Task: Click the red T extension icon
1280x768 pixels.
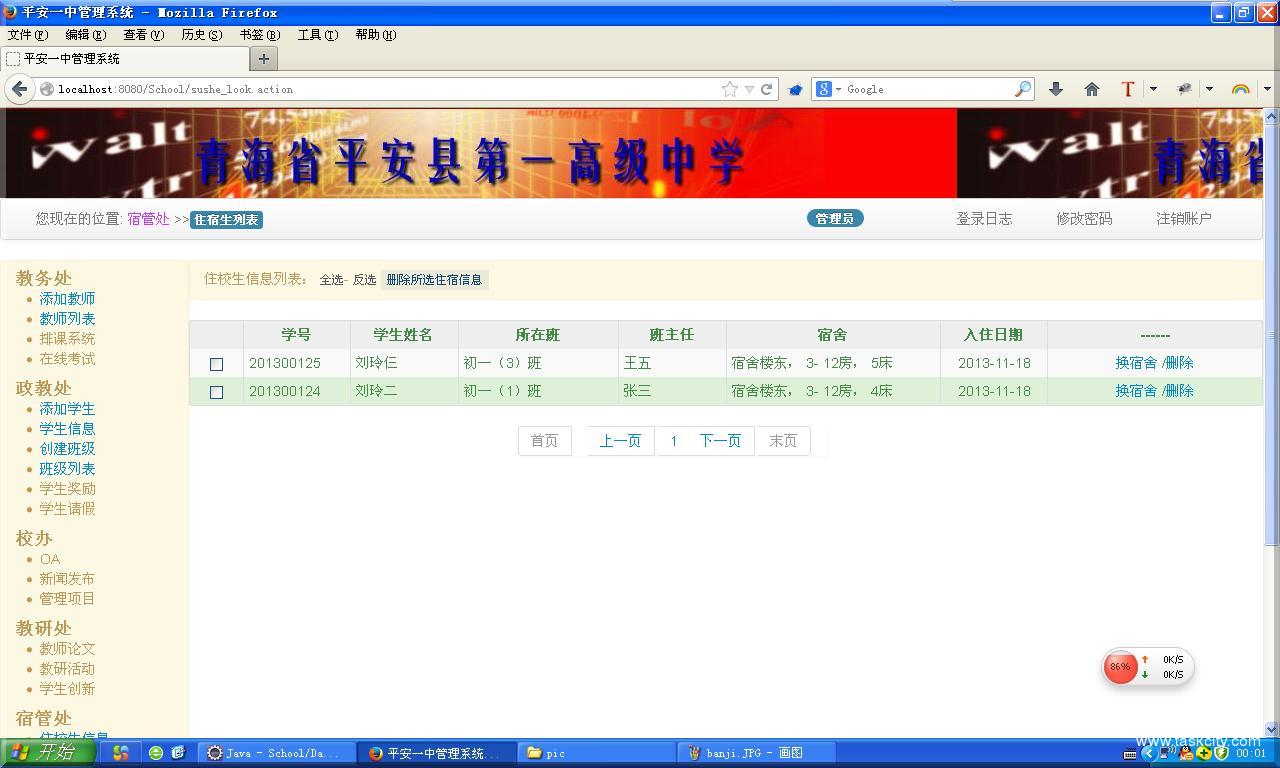Action: click(x=1126, y=88)
